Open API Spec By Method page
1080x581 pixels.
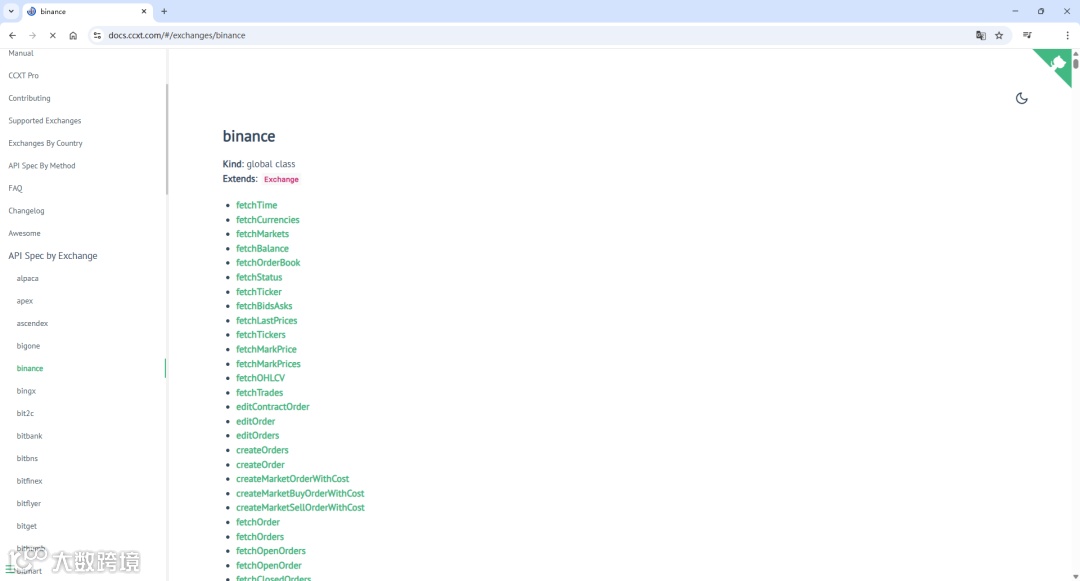(42, 166)
